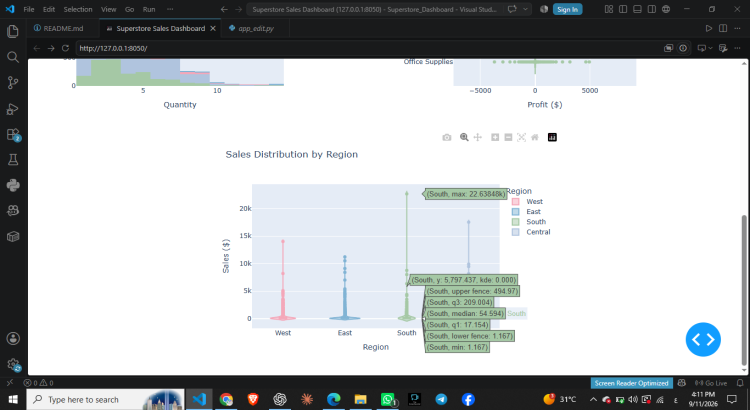Open the title bar ellipsis menu
Viewport: 750px width, 410px height.
click(170, 9)
